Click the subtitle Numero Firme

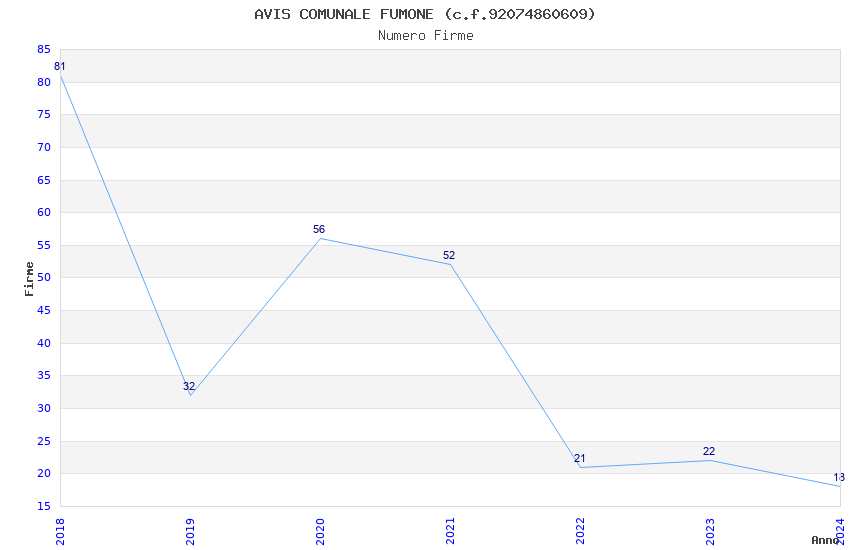[426, 36]
